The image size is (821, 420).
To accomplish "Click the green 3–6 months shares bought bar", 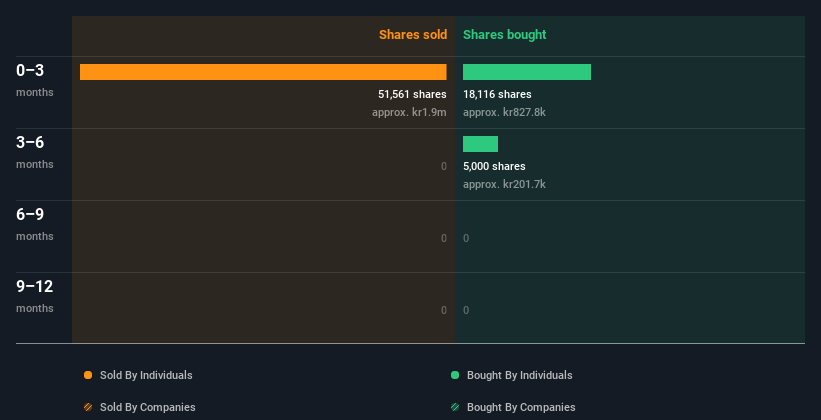I will click(x=480, y=143).
